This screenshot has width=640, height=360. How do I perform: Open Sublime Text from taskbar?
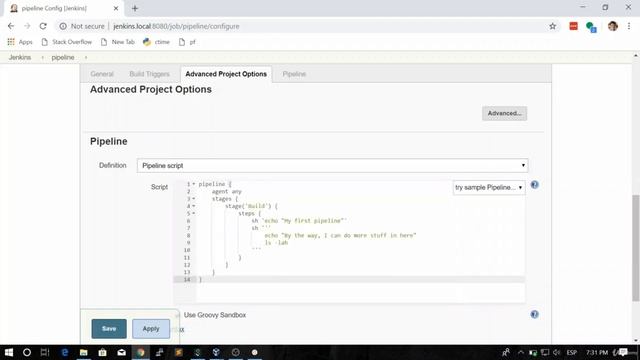[x=178, y=352]
